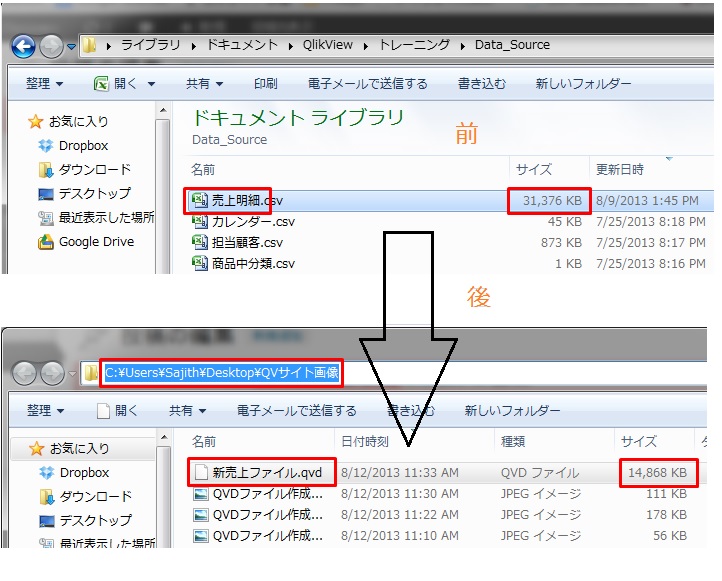The width and height of the screenshot is (722, 581).
Task: Sort by サイズ column in top window
Action: (534, 169)
